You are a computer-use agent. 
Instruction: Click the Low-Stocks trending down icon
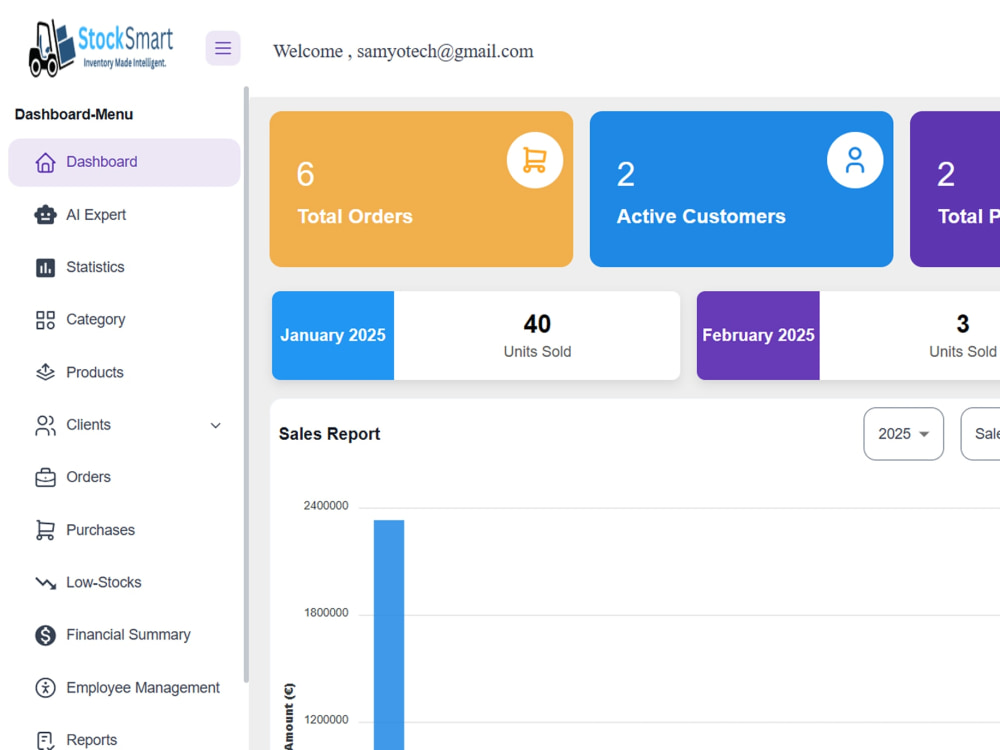pos(45,583)
